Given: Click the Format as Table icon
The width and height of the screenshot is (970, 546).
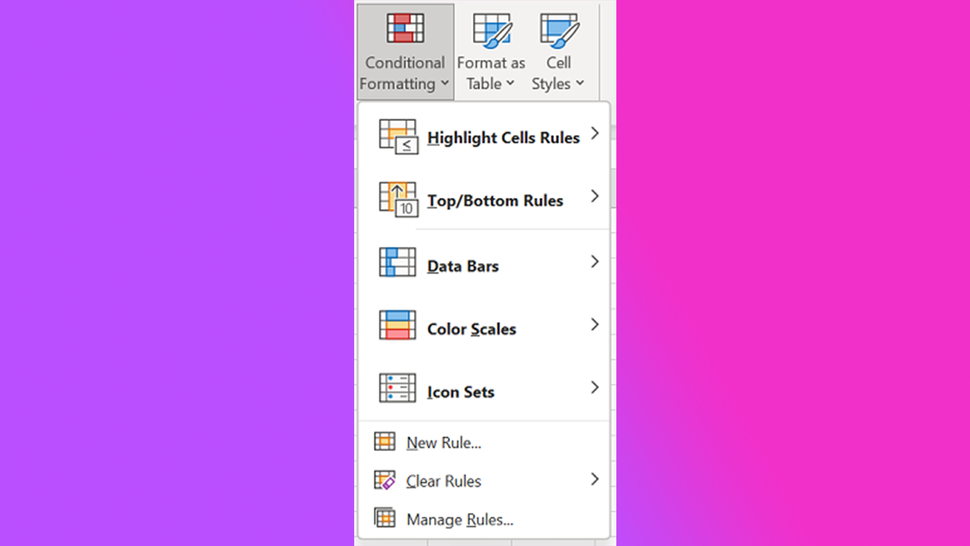Looking at the screenshot, I should tap(492, 30).
